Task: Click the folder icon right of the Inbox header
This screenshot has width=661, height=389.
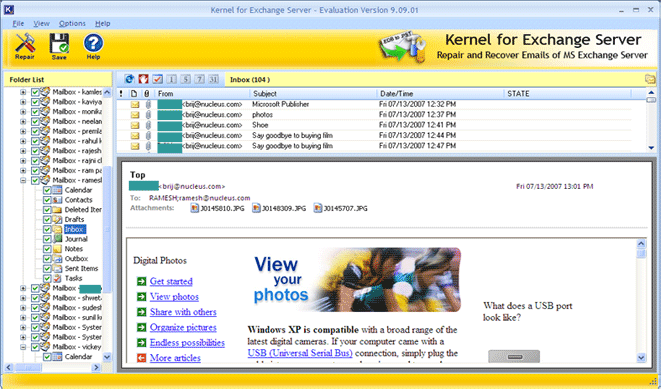Action: [x=650, y=79]
